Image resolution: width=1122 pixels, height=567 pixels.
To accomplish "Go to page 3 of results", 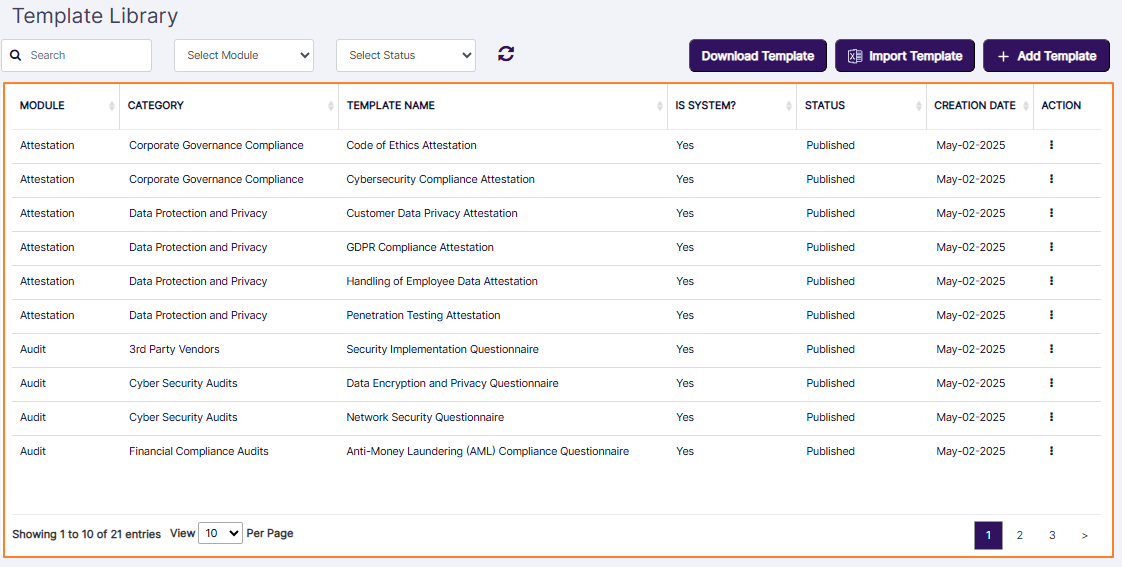I will 1052,536.
